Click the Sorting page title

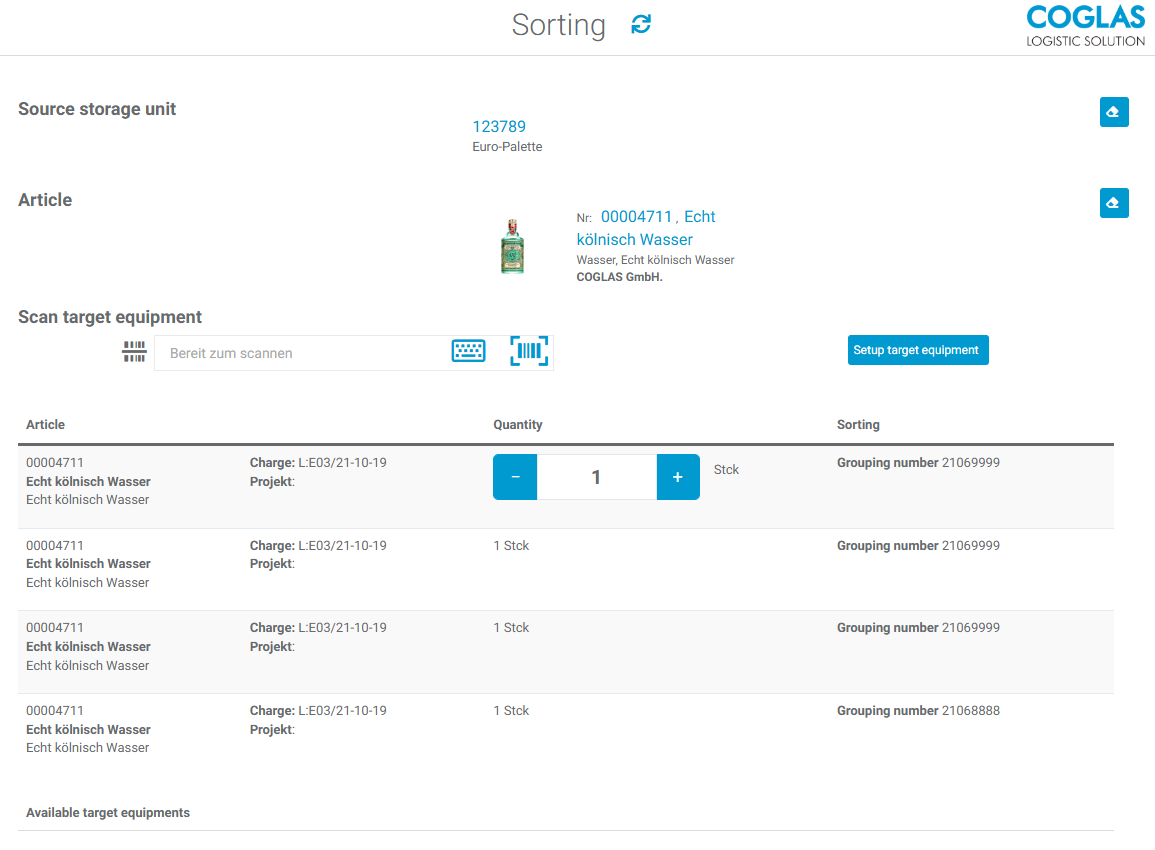[558, 25]
